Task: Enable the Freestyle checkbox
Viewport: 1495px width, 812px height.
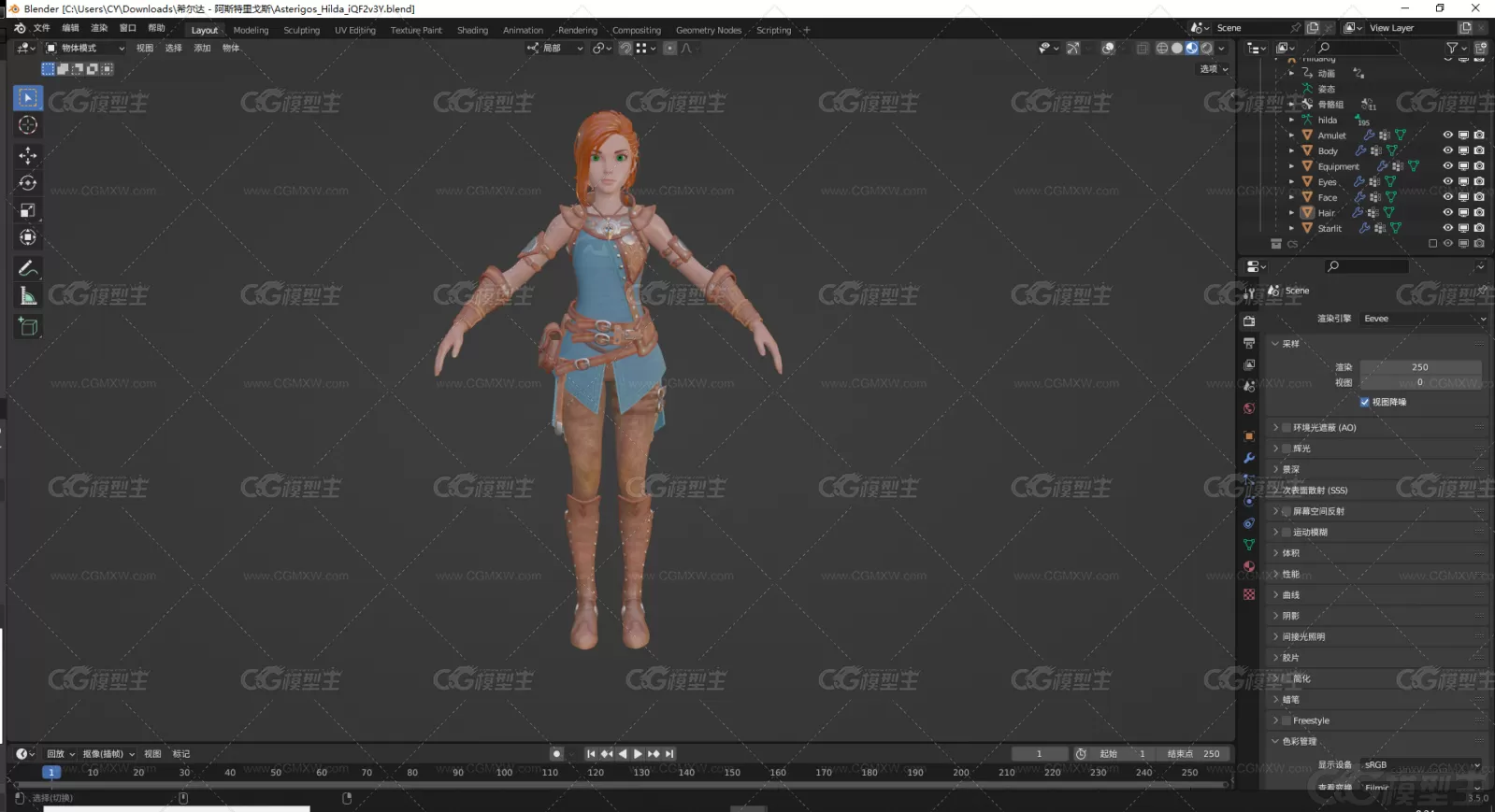Action: point(1287,720)
